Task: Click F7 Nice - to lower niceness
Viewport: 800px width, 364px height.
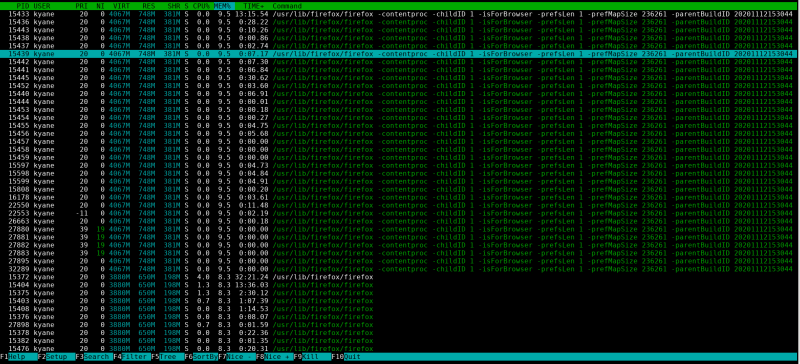Action: click(237, 357)
